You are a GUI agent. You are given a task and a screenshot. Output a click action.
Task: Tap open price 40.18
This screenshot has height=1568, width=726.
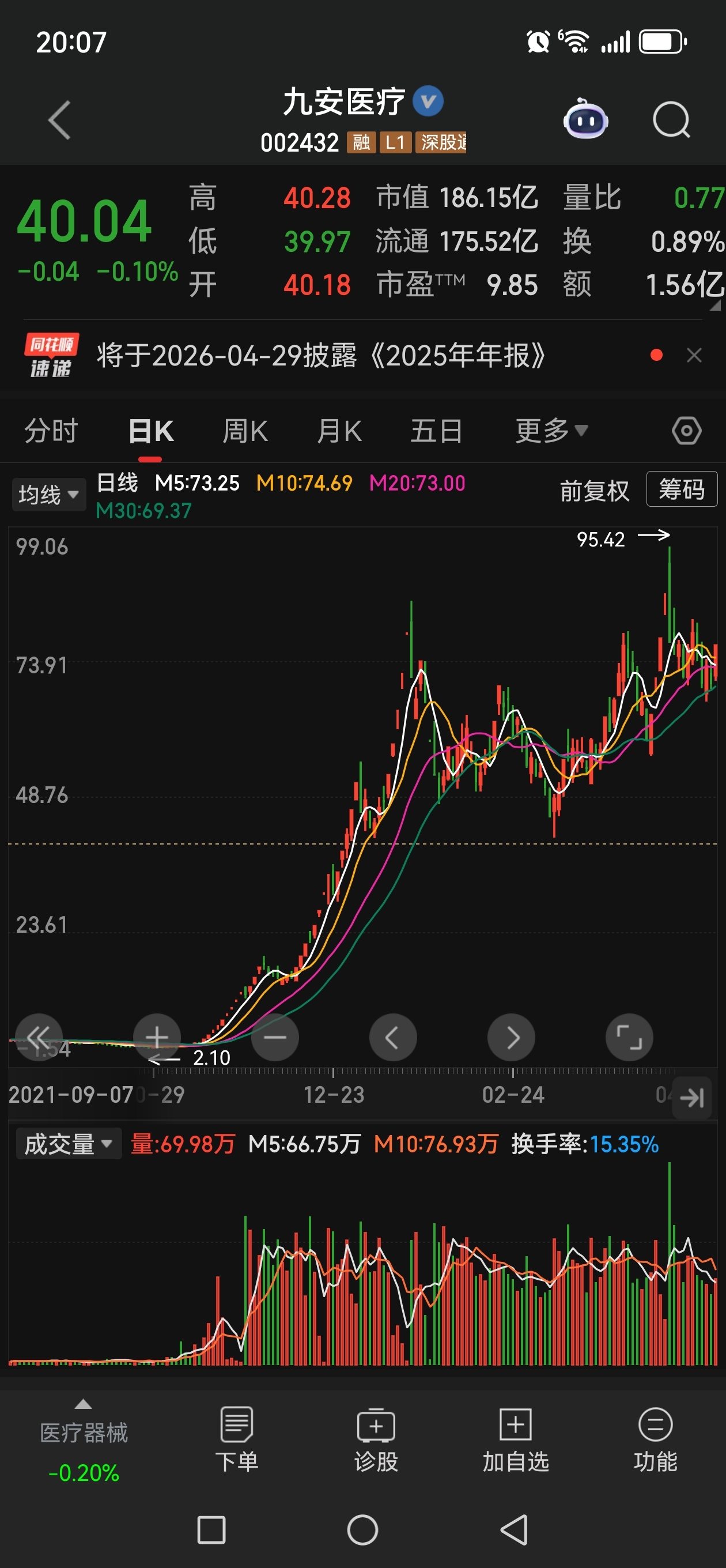(317, 285)
